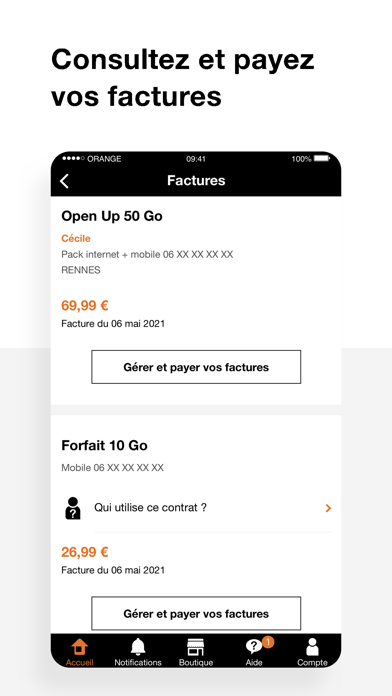Click Gérer et payer button under Open Up

(196, 367)
